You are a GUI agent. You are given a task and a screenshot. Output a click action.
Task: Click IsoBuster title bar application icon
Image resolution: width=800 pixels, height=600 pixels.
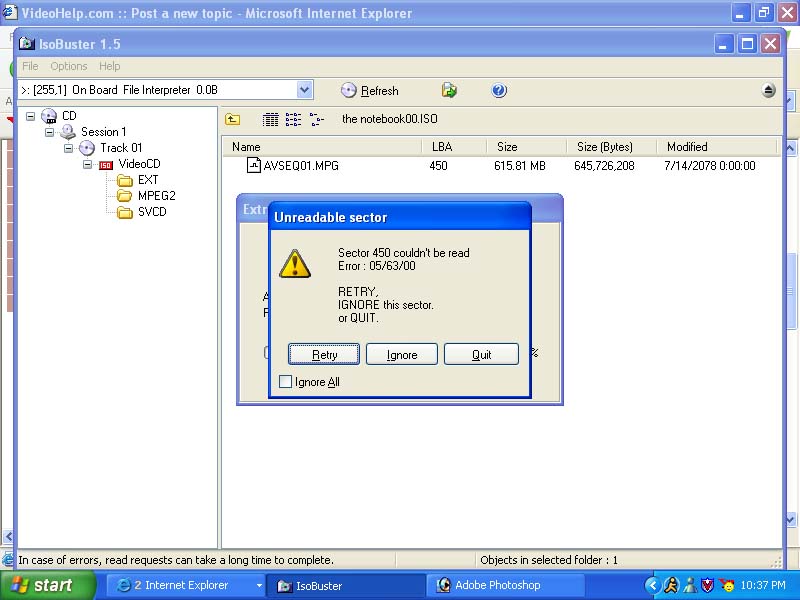[x=27, y=44]
